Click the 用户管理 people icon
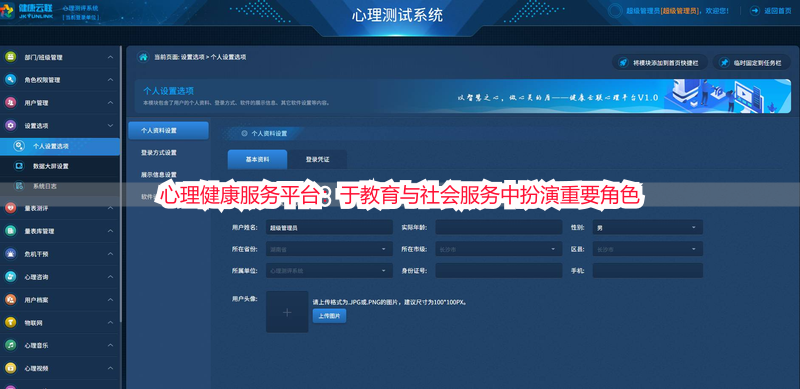 (10, 103)
